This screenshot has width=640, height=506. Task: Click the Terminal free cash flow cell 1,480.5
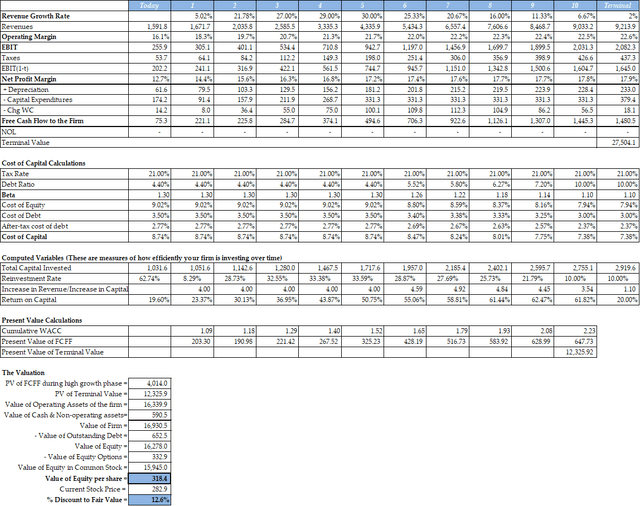point(618,121)
